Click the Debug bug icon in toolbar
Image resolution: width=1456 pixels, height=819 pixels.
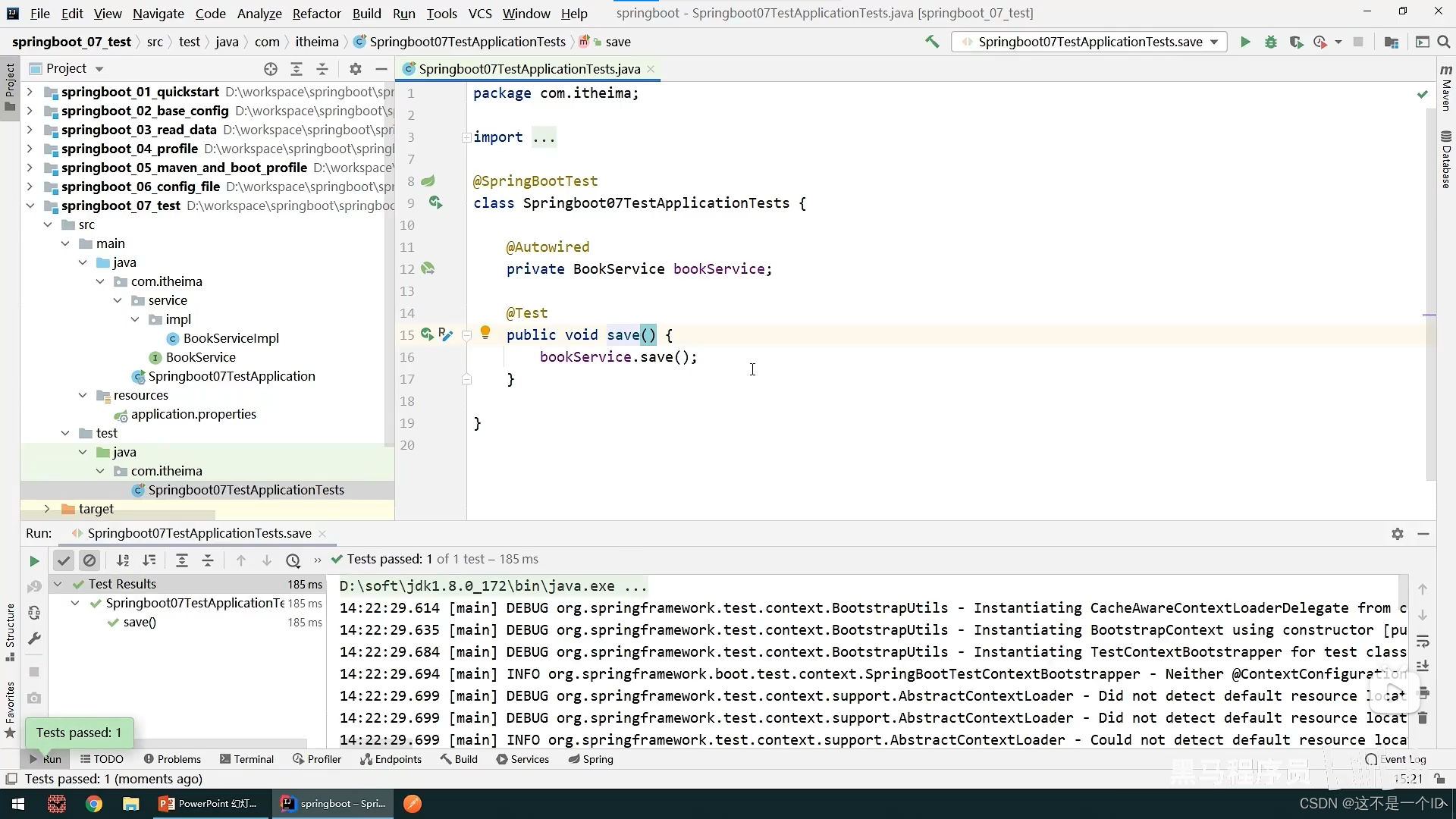1270,42
